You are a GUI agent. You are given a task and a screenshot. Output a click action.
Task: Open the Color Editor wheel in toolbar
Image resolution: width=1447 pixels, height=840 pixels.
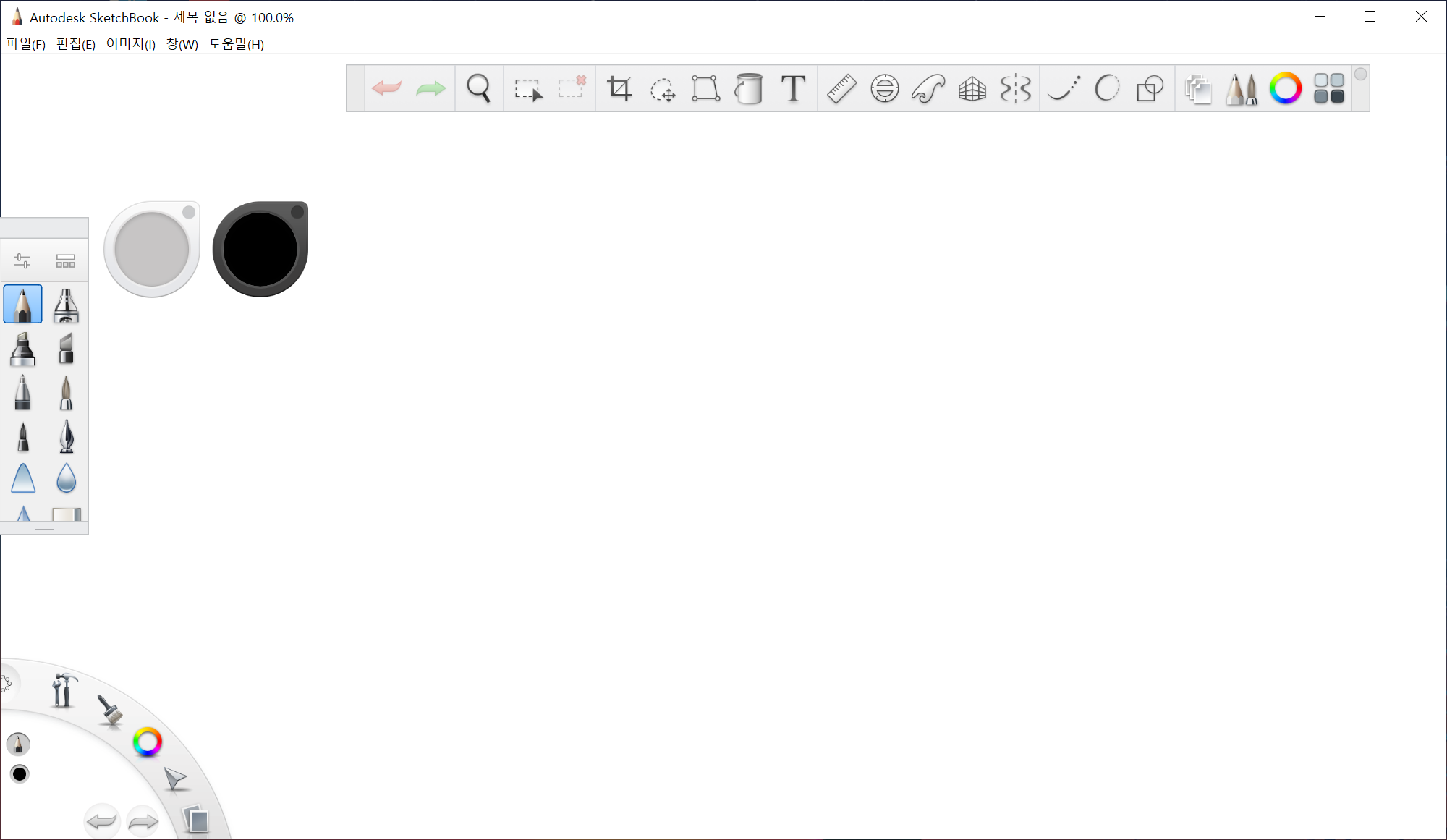tap(1285, 89)
